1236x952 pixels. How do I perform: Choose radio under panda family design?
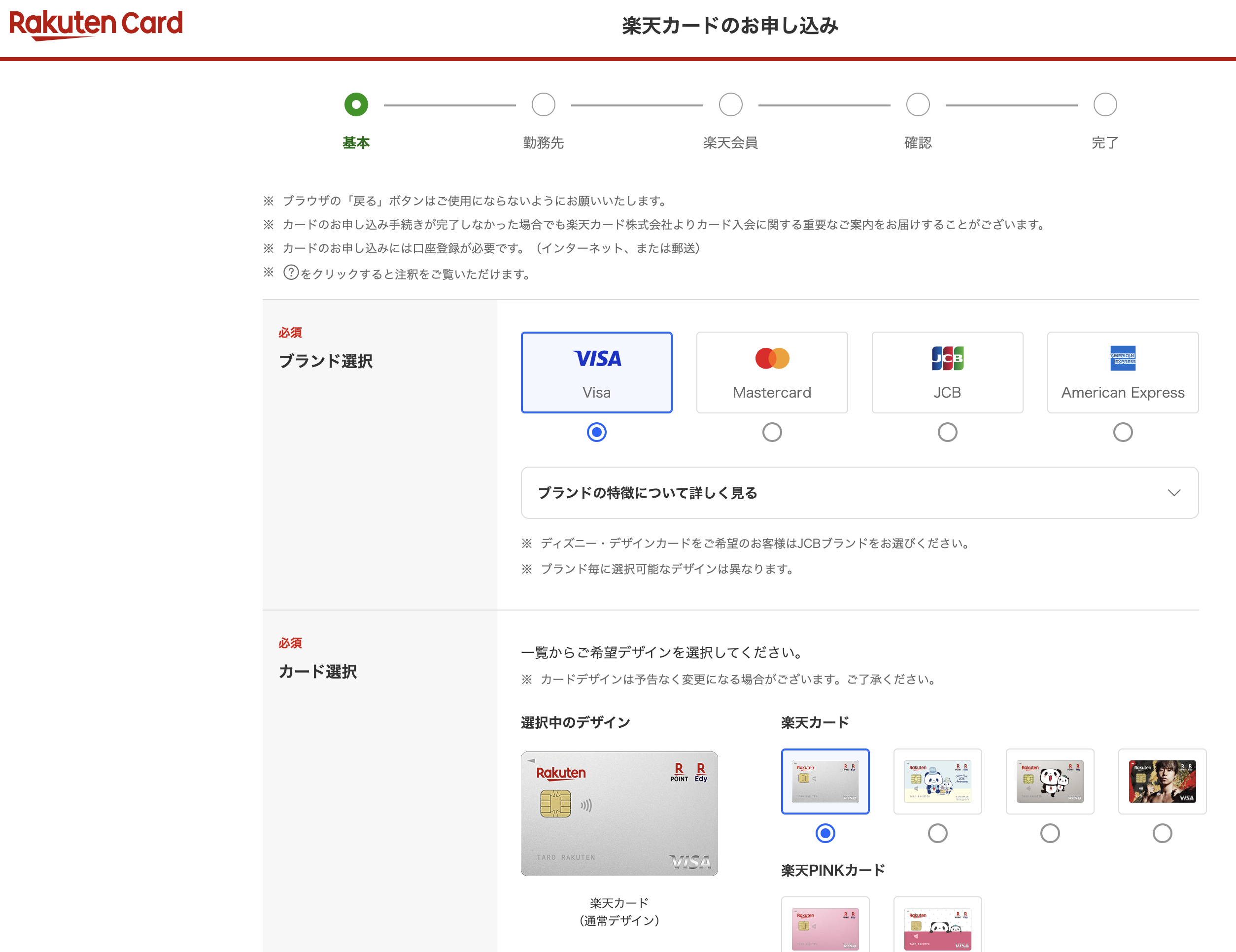point(1050,833)
